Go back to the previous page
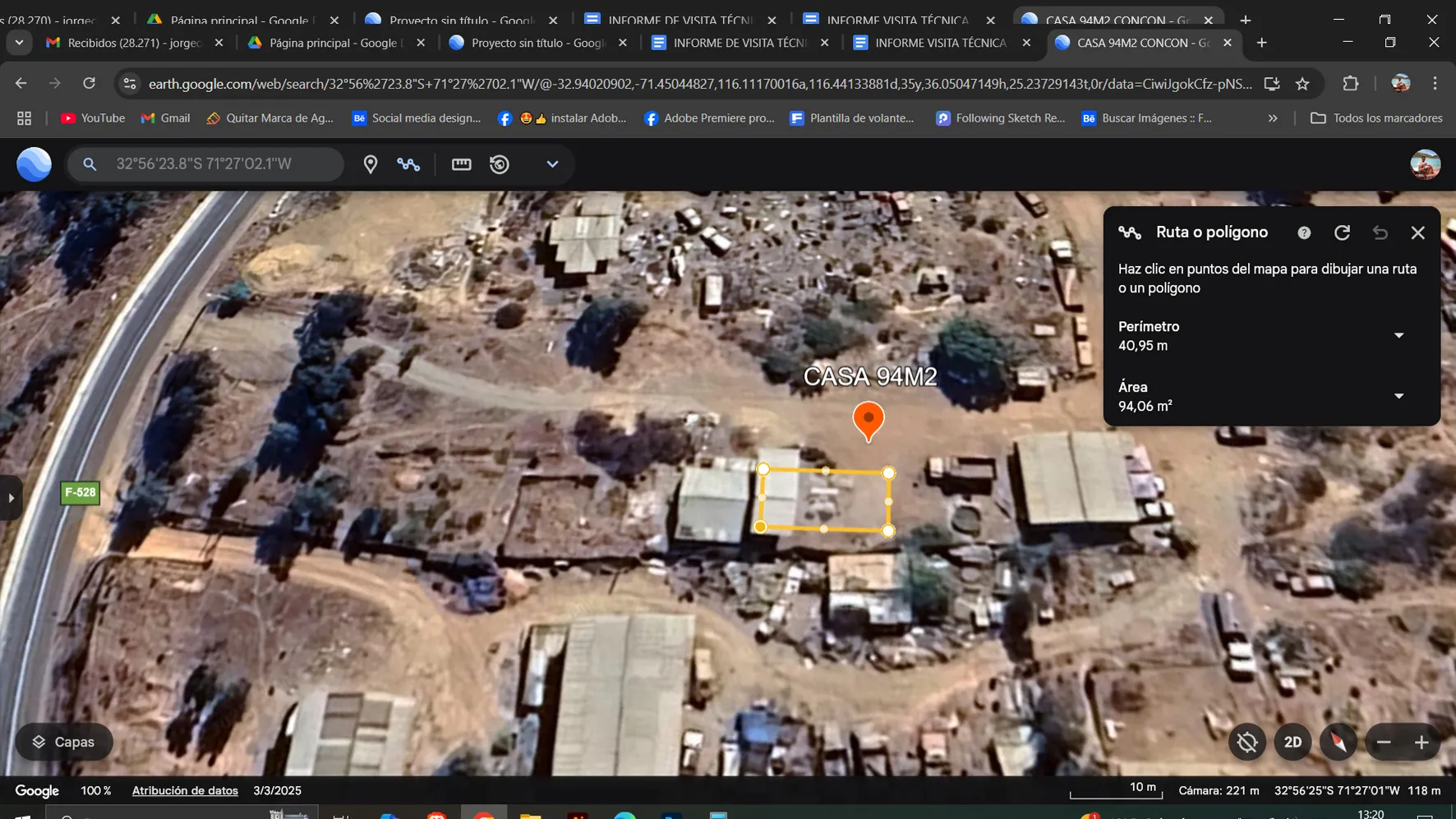The height and width of the screenshot is (819, 1456). coord(21,83)
